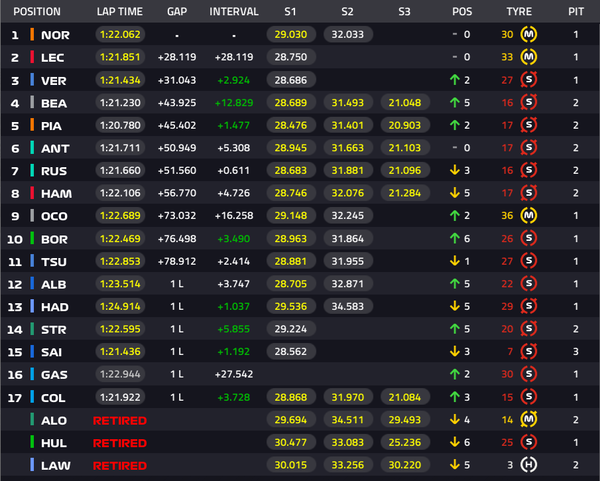Click the yellow down arrow for HUL
The width and height of the screenshot is (600, 481).
(x=454, y=442)
